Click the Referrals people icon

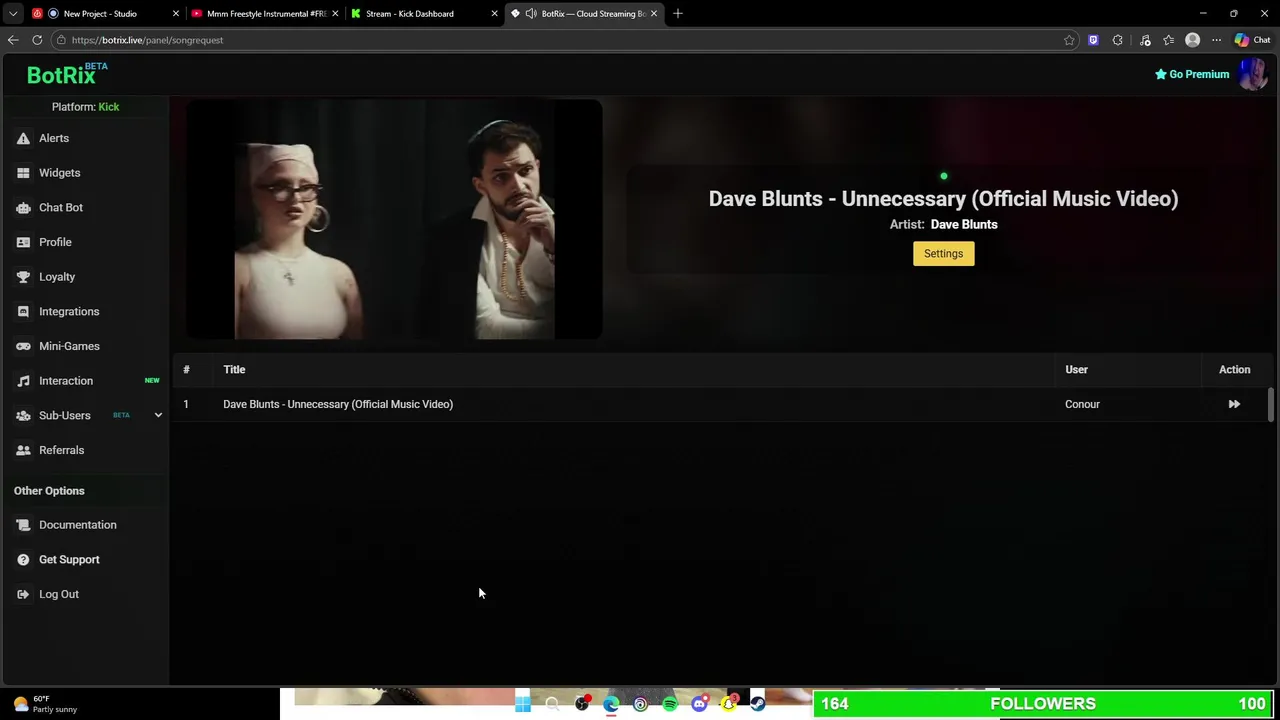(23, 450)
